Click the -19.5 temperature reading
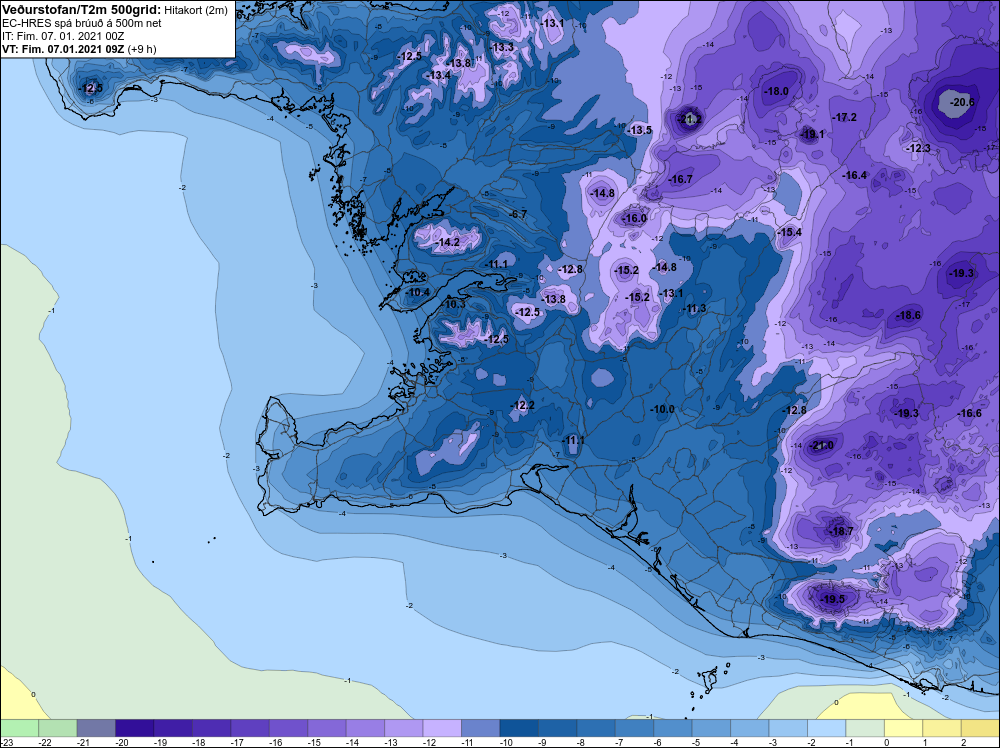The width and height of the screenshot is (1000, 748). 832,599
